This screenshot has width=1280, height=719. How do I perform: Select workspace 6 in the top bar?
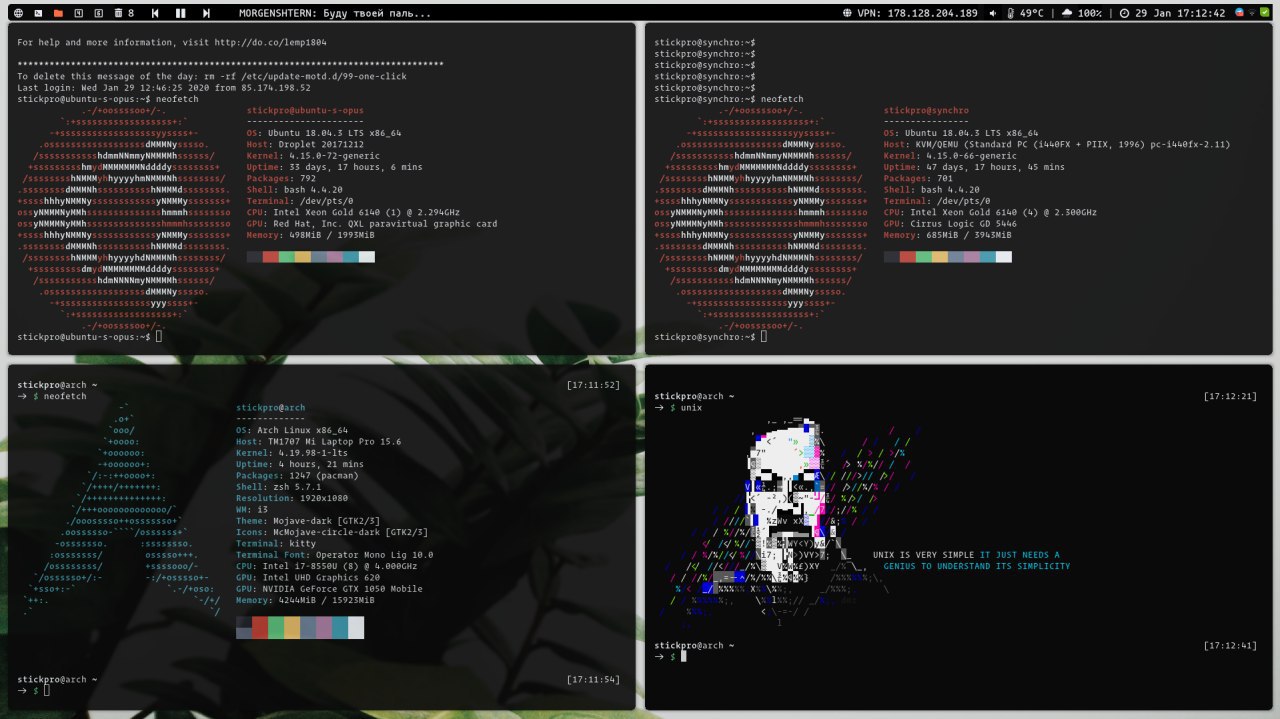tap(98, 13)
